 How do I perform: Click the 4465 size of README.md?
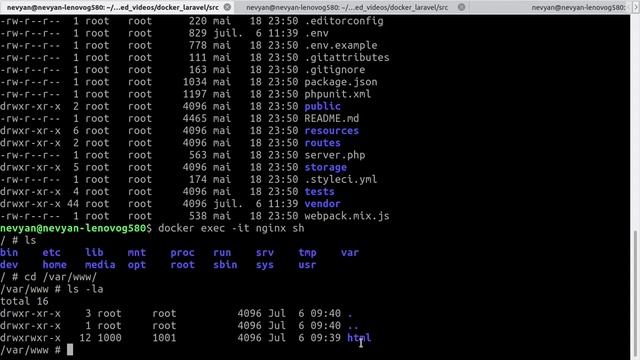coord(194,118)
